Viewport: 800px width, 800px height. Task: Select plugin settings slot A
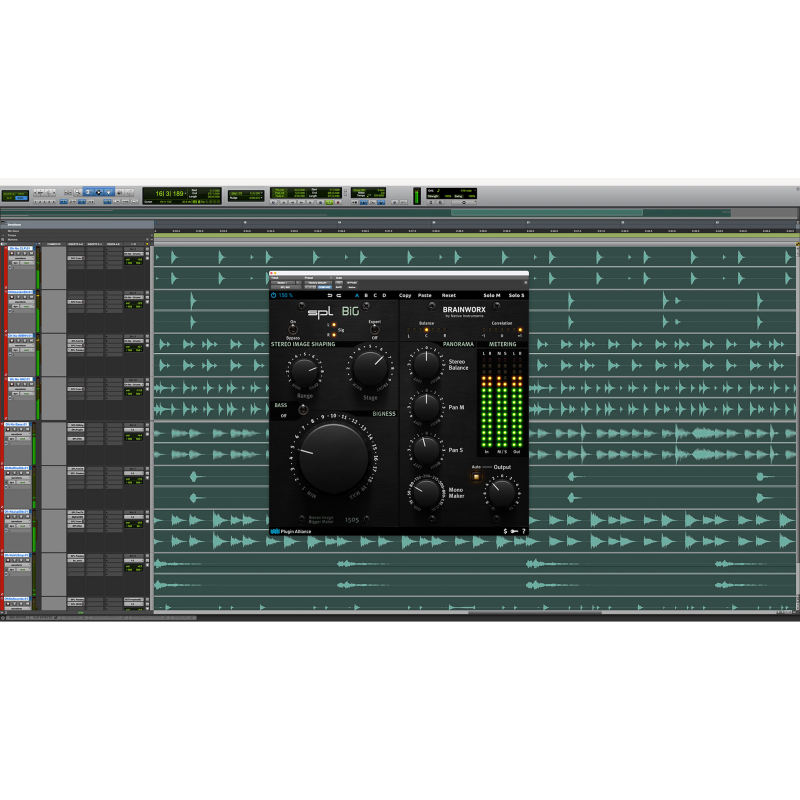click(357, 295)
